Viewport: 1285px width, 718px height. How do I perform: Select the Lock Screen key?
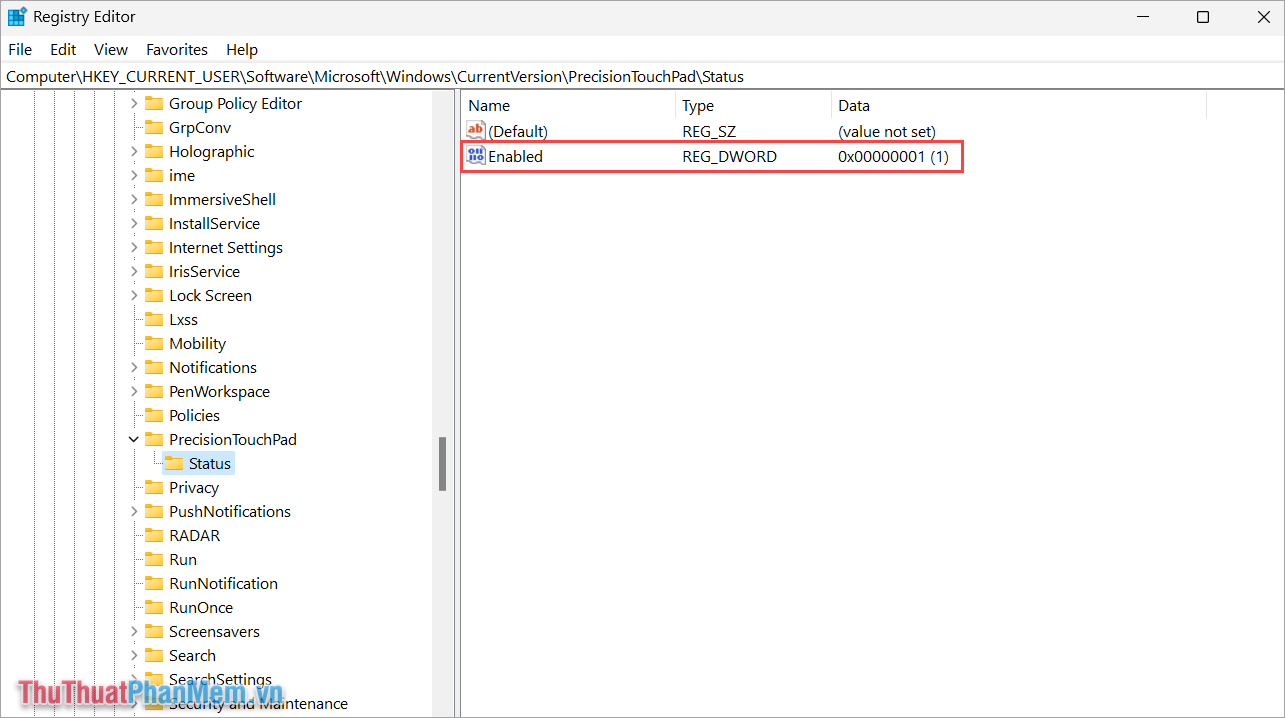click(x=210, y=296)
